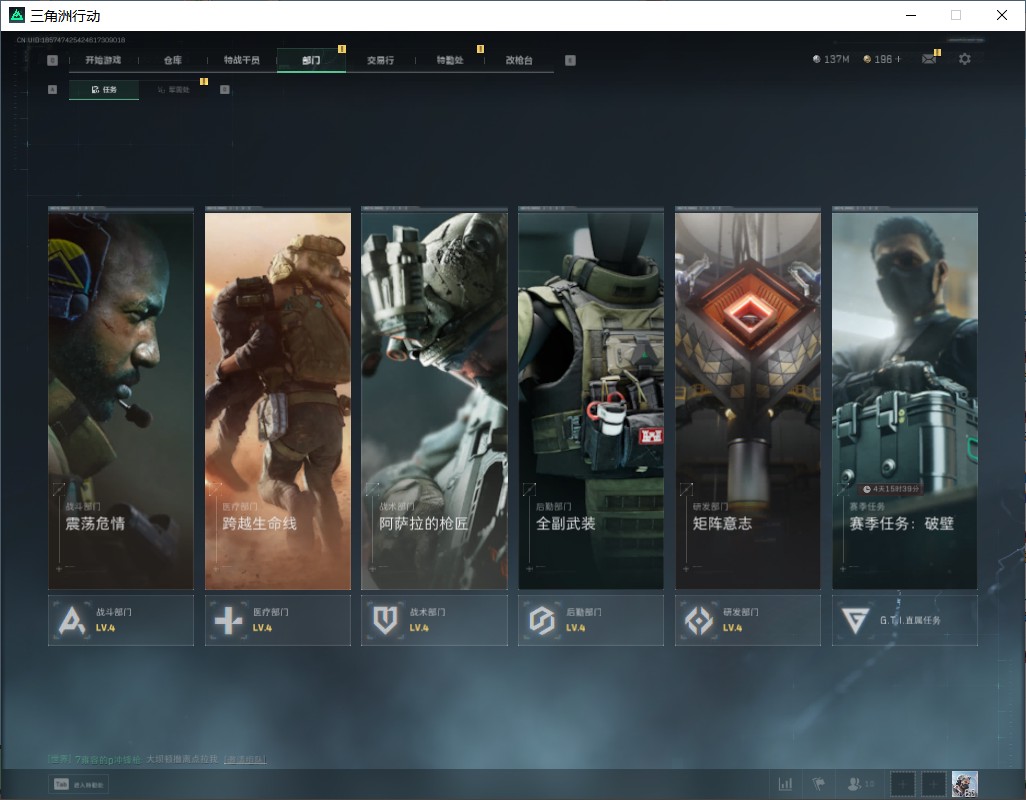Click the next-tab key icon right of 改枪台
The width and height of the screenshot is (1026, 800).
[x=570, y=60]
